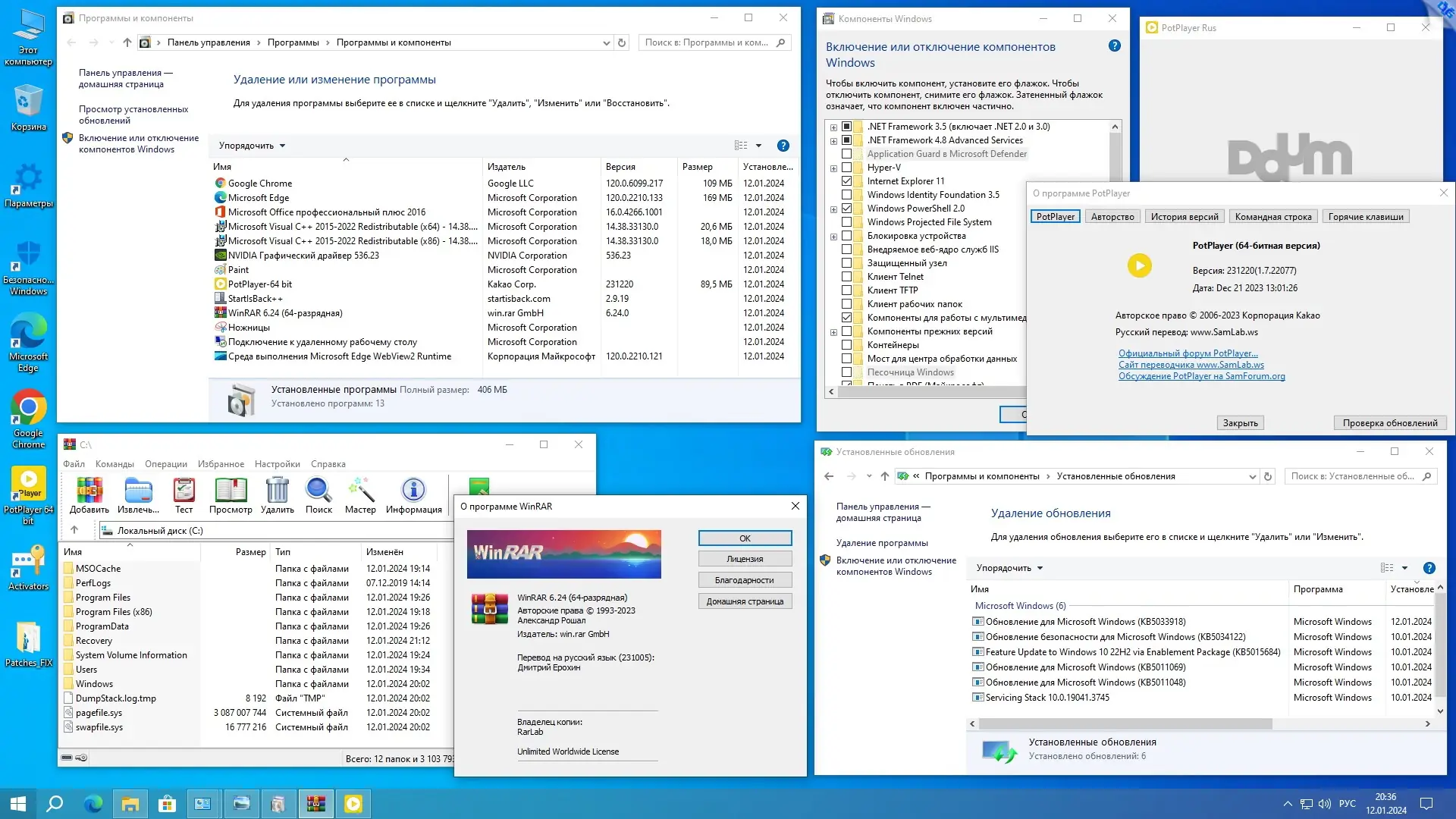Click the help icon in Программы и компоненты
Screen dimensions: 1456x819
point(783,145)
